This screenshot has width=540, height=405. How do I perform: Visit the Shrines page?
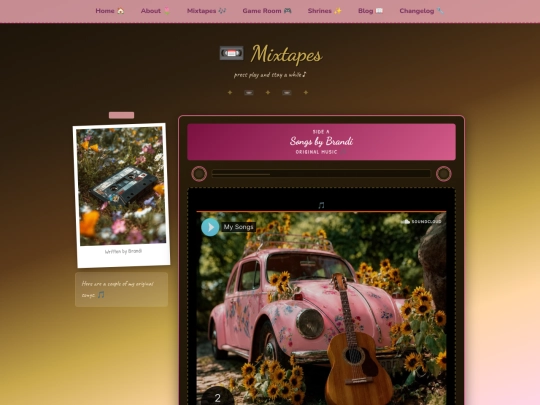click(325, 11)
